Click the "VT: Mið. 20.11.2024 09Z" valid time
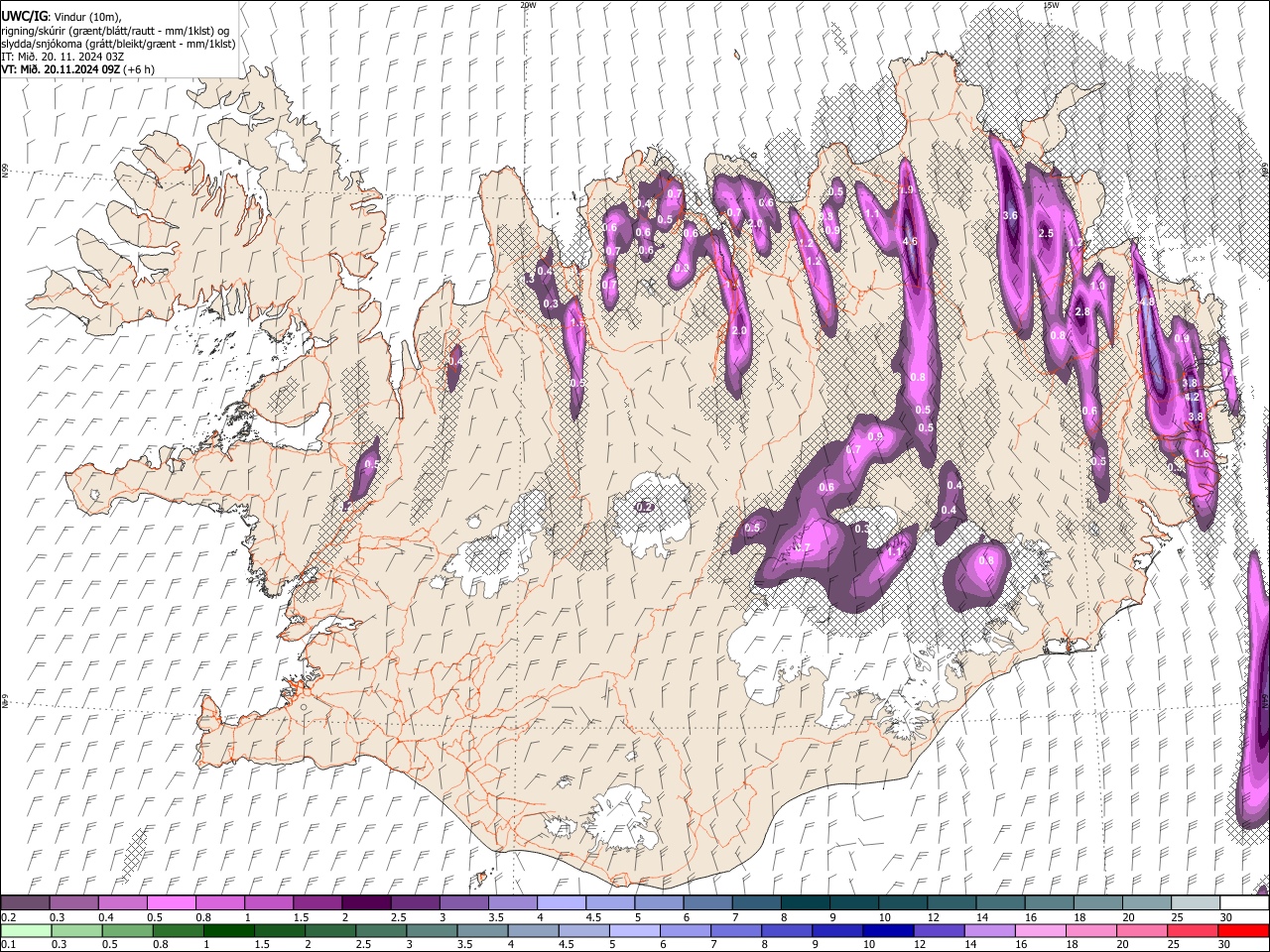 coord(61,69)
